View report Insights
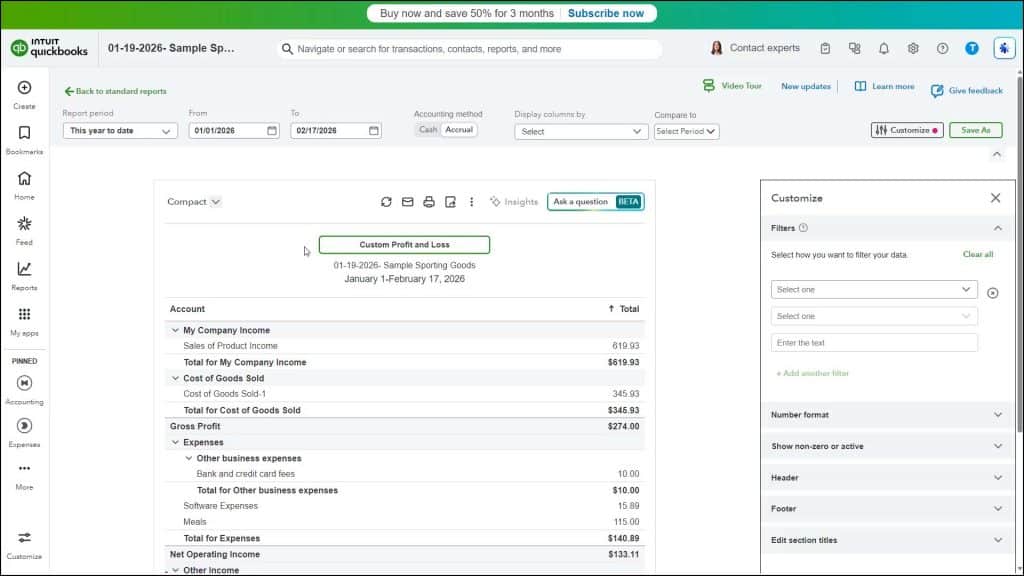 [x=514, y=201]
